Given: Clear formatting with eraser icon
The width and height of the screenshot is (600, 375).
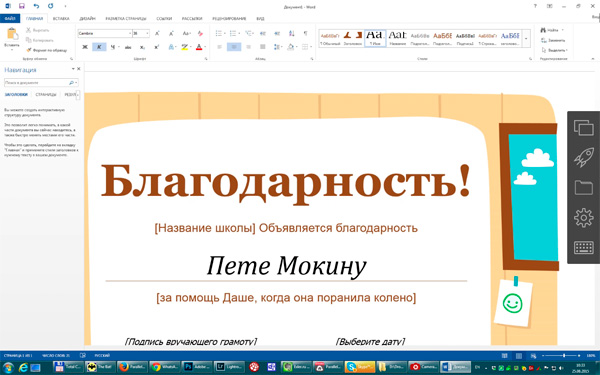Looking at the screenshot, I should [x=200, y=34].
